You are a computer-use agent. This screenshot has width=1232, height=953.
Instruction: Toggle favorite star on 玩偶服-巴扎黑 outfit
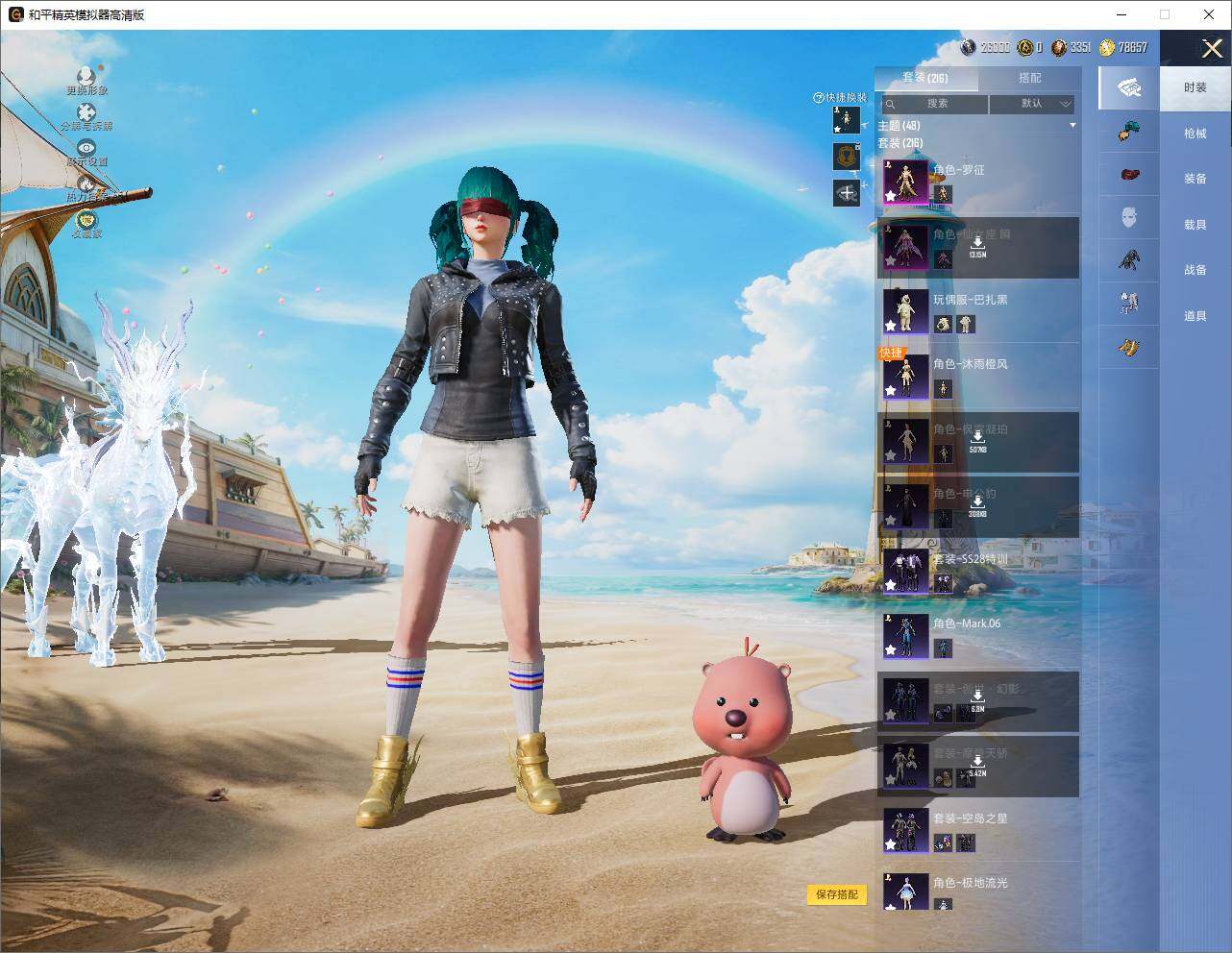point(891,326)
